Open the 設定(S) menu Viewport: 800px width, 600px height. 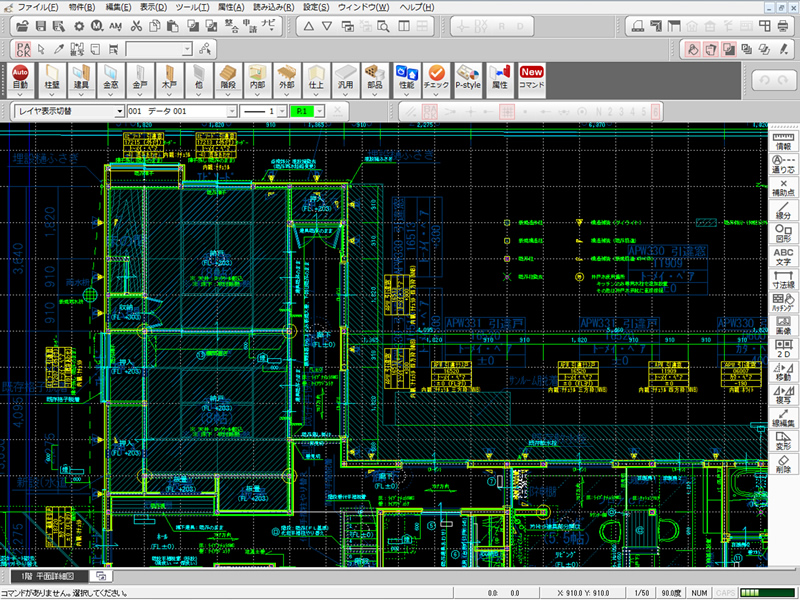click(316, 7)
